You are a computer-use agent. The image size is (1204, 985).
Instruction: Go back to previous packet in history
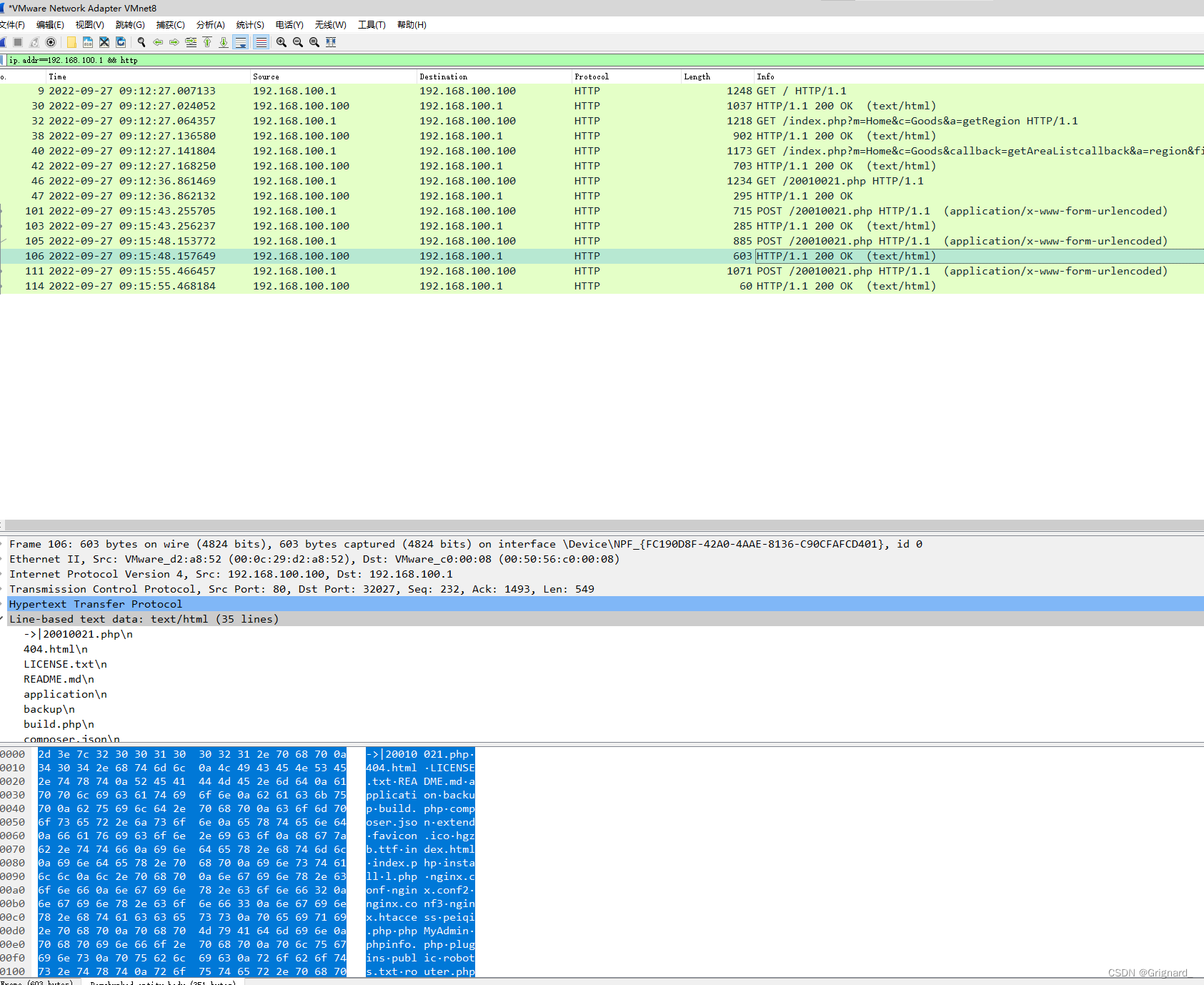tap(158, 42)
